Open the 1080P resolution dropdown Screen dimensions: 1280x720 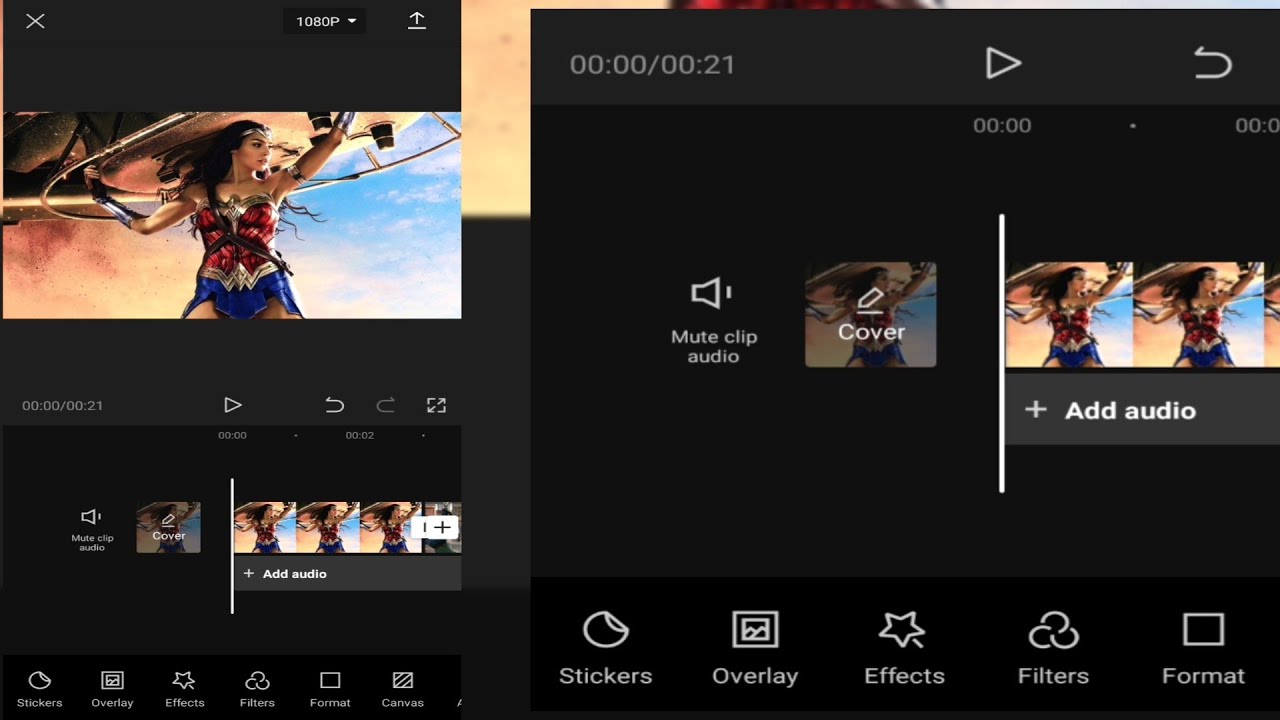click(x=325, y=21)
